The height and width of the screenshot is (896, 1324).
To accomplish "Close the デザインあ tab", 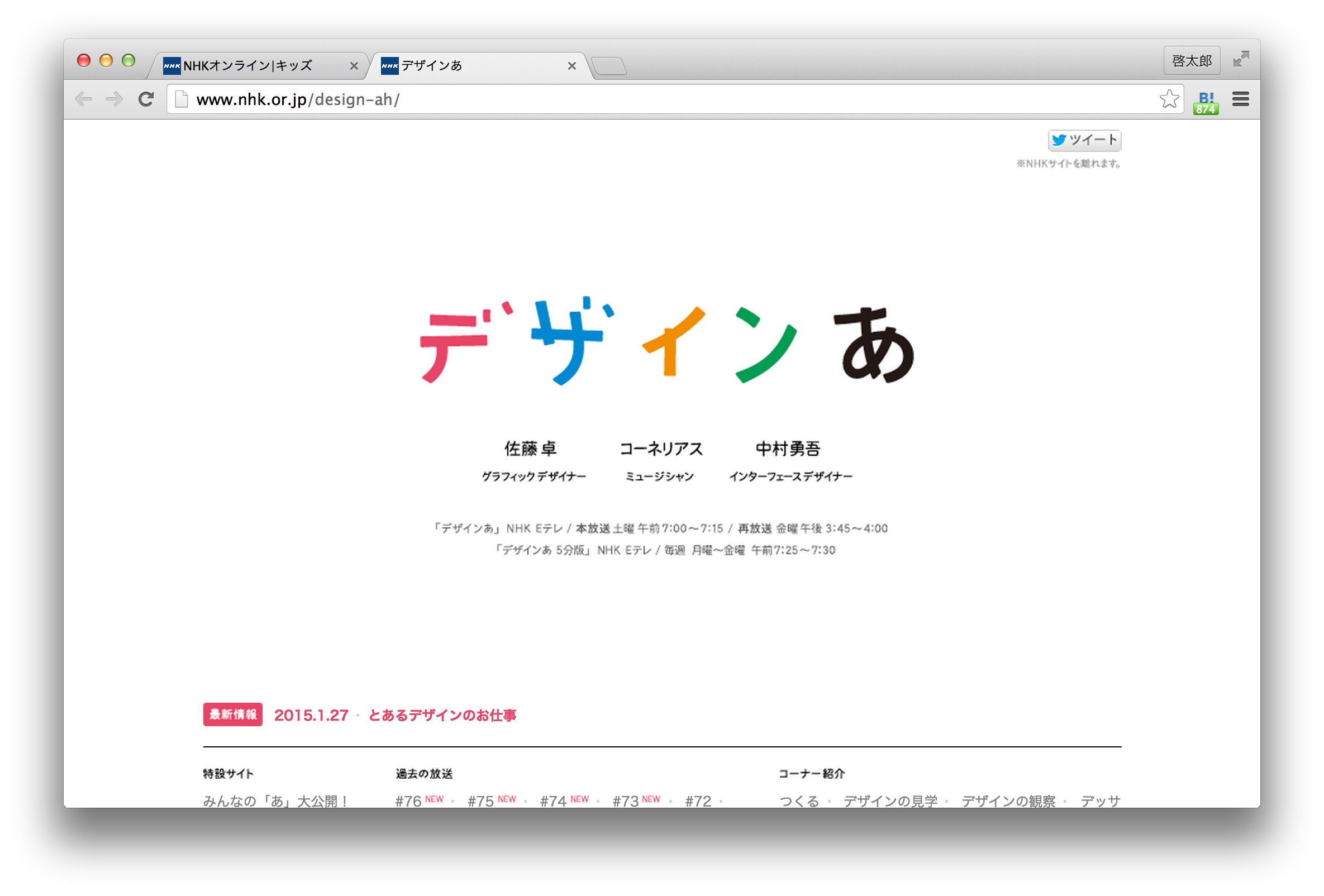I will [x=571, y=66].
